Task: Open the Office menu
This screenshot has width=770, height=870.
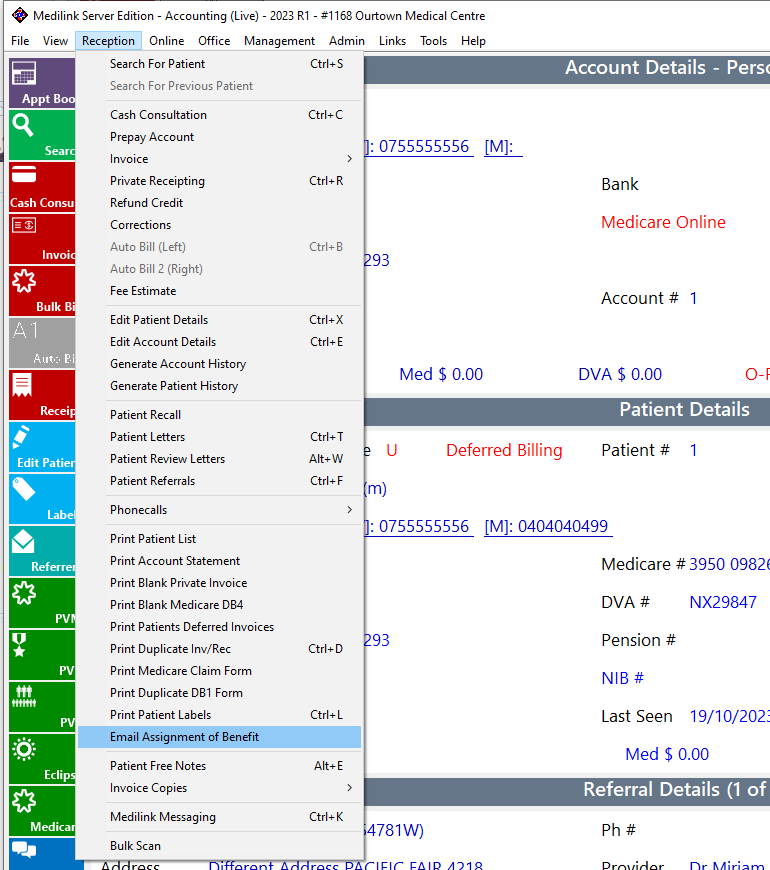Action: pos(214,41)
